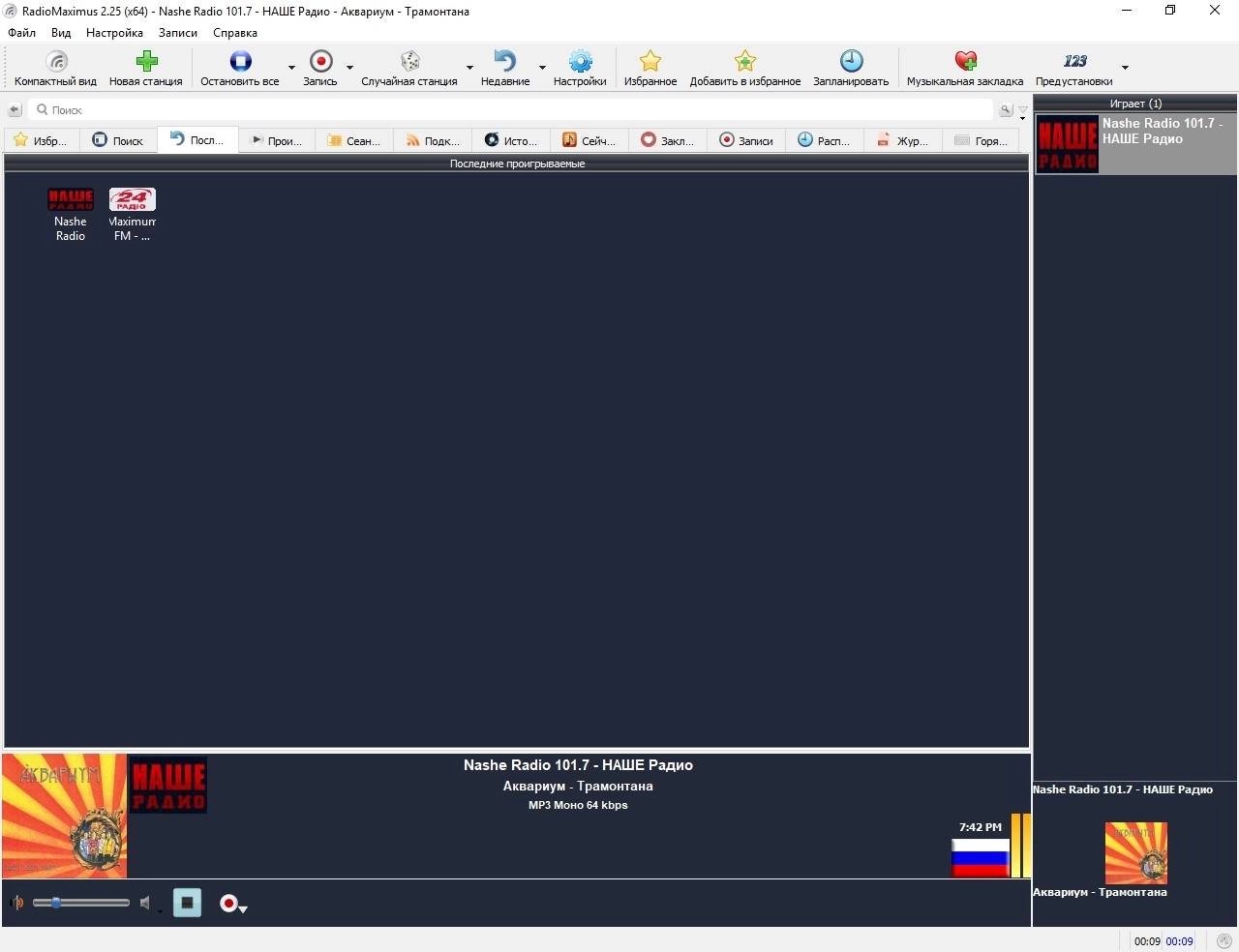Screen dimensions: 1239x952
Task: Open the dropdown arrow beside the mute icon
Action: [160, 909]
